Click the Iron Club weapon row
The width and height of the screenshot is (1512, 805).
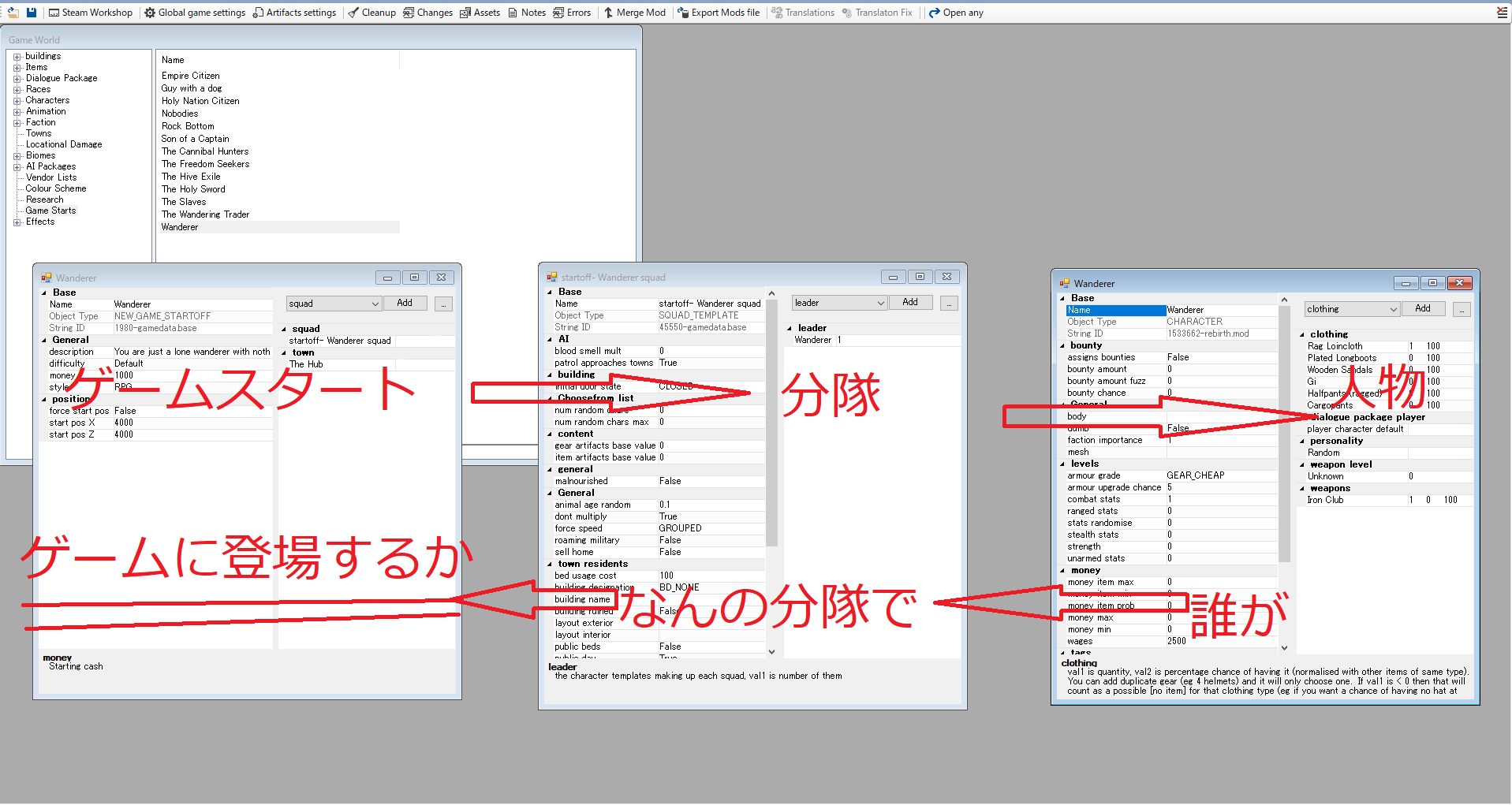(x=1384, y=500)
